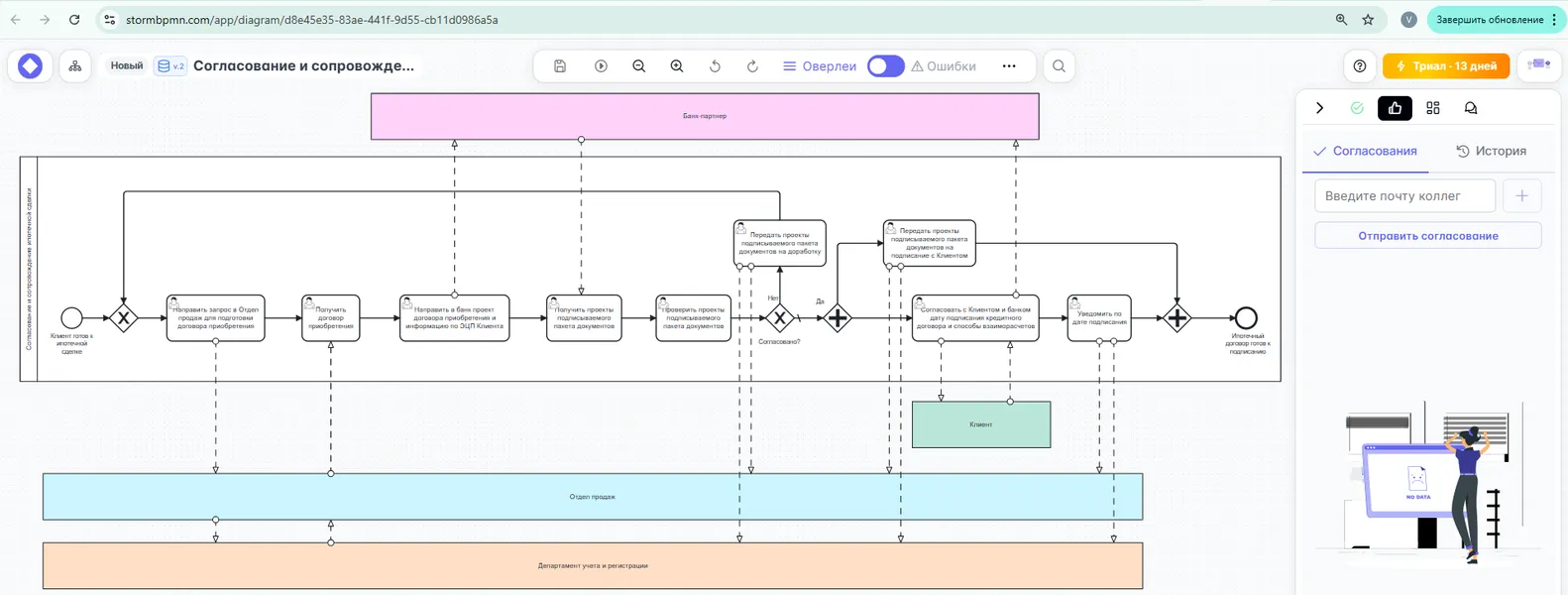Image resolution: width=1568 pixels, height=595 pixels.
Task: Select the pink Банк-партнер pool
Action: 705,116
